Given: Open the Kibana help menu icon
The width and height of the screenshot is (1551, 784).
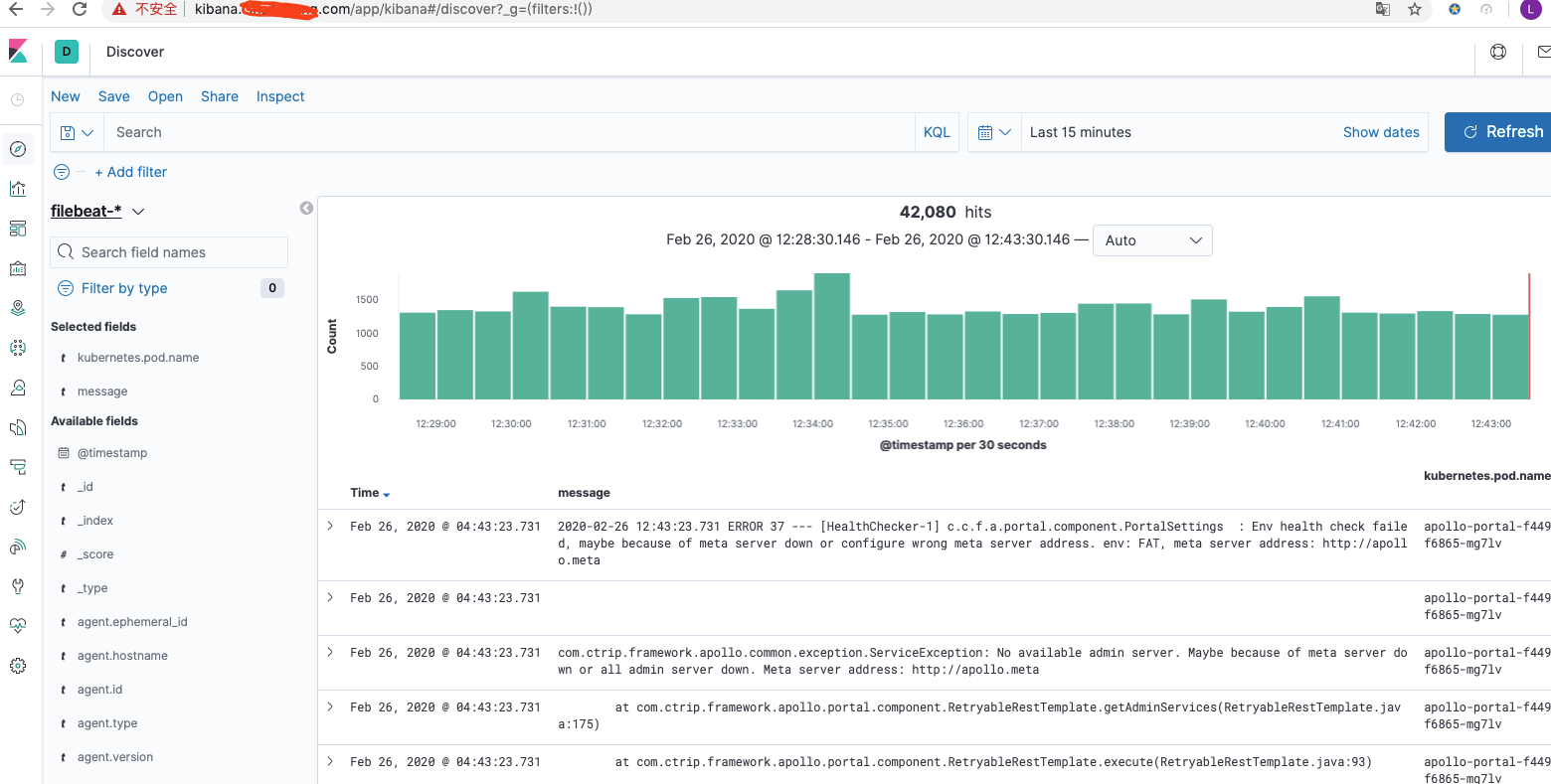Looking at the screenshot, I should (1498, 52).
